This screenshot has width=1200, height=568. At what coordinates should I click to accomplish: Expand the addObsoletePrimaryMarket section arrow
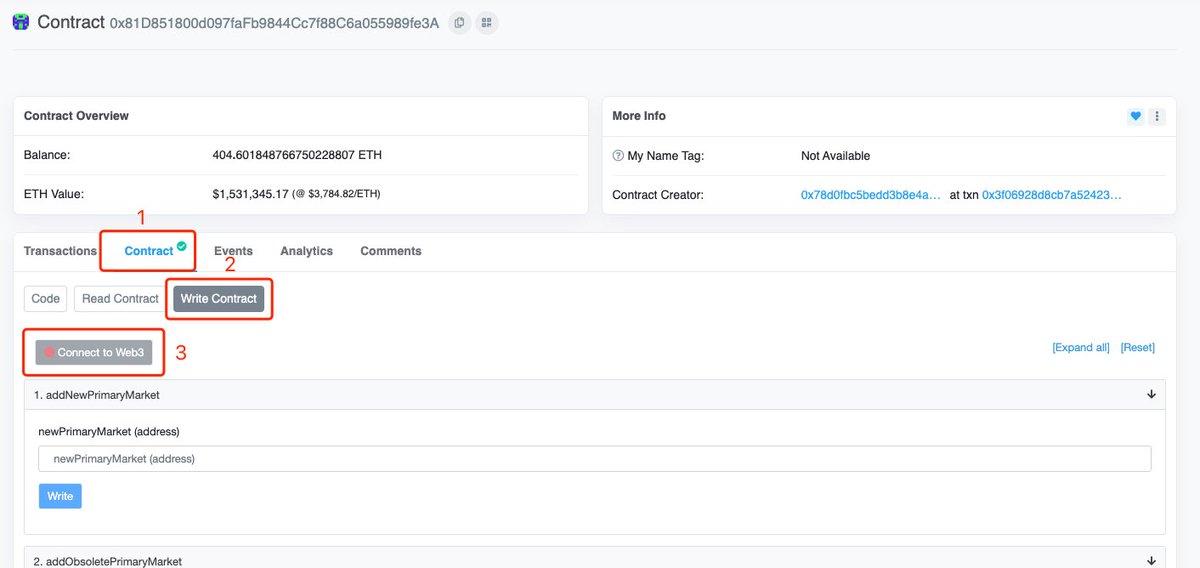[1152, 561]
